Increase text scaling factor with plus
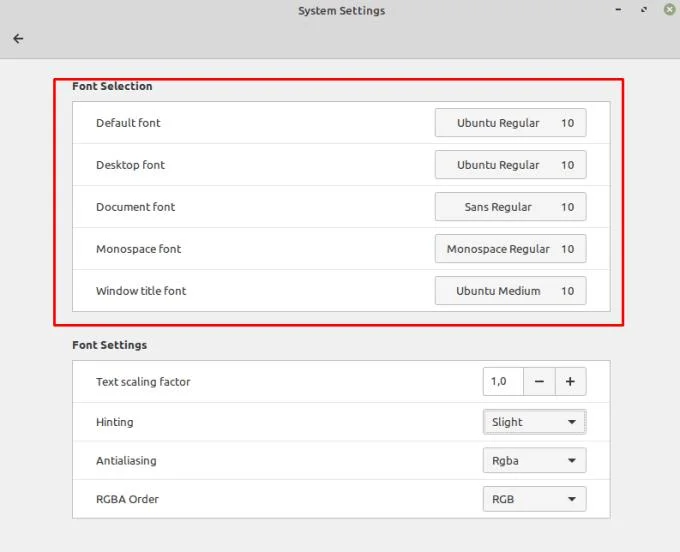The width and height of the screenshot is (680, 552). pyautogui.click(x=570, y=382)
